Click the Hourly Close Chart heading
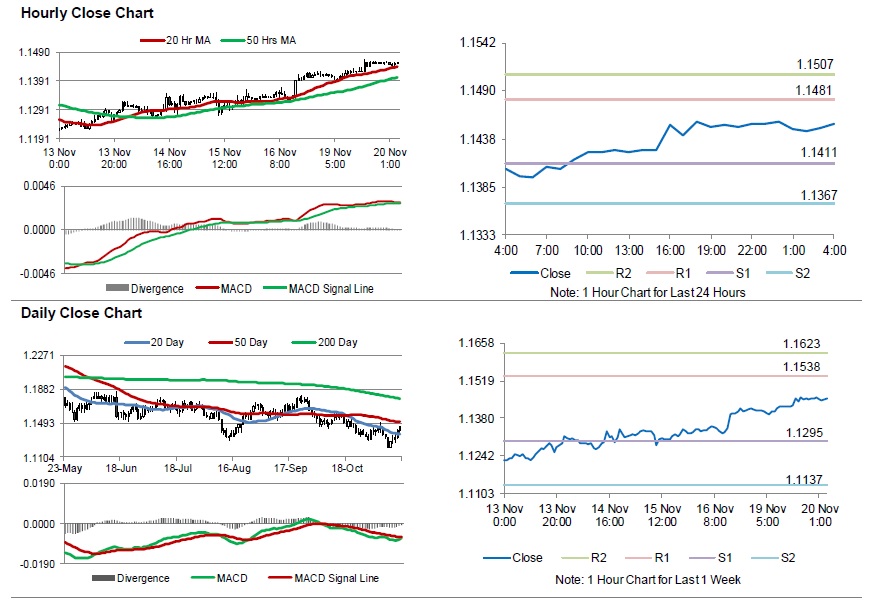 [87, 13]
